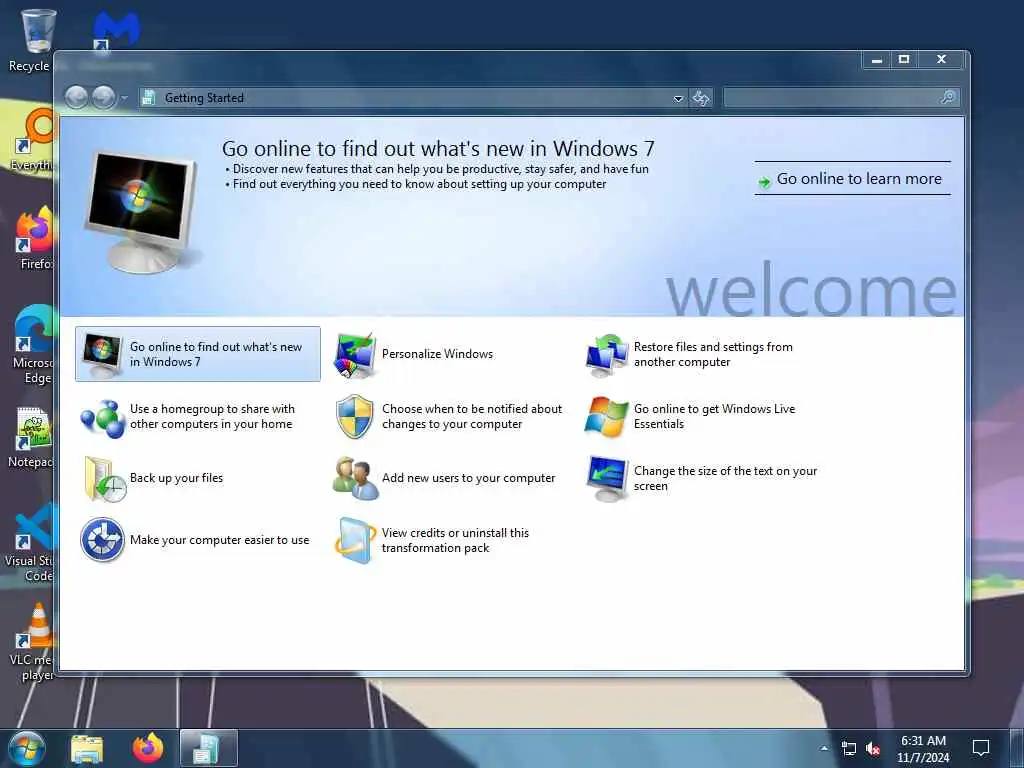1024x768 pixels.
Task: Select 'Go online to find out what's new' item
Action: (x=198, y=354)
